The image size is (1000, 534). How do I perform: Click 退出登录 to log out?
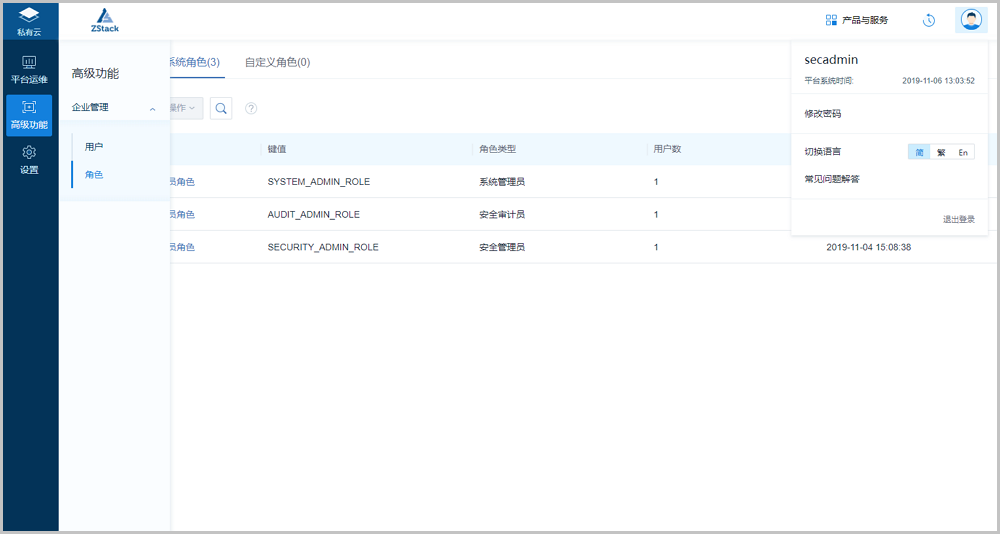tap(958, 219)
